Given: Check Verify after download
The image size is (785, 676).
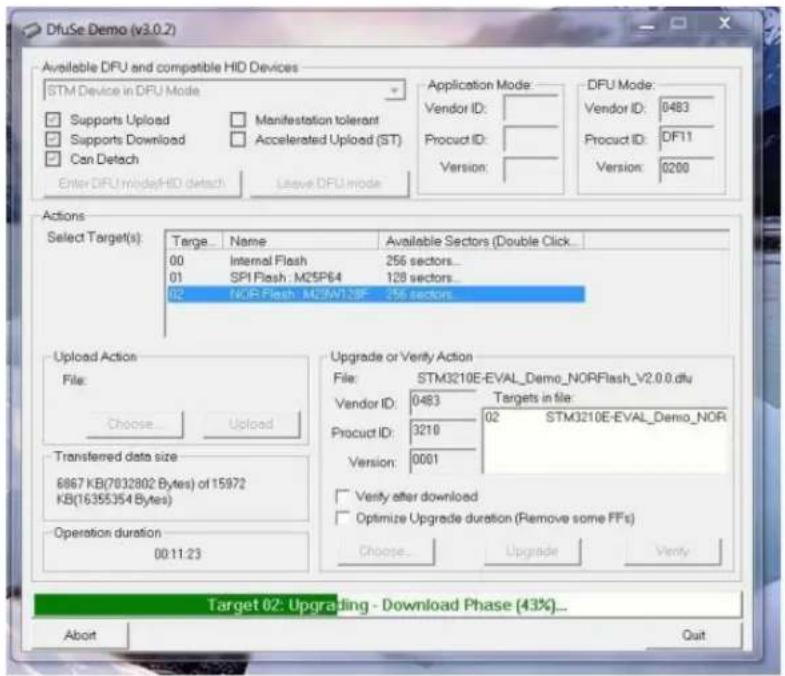Looking at the screenshot, I should coord(342,497).
